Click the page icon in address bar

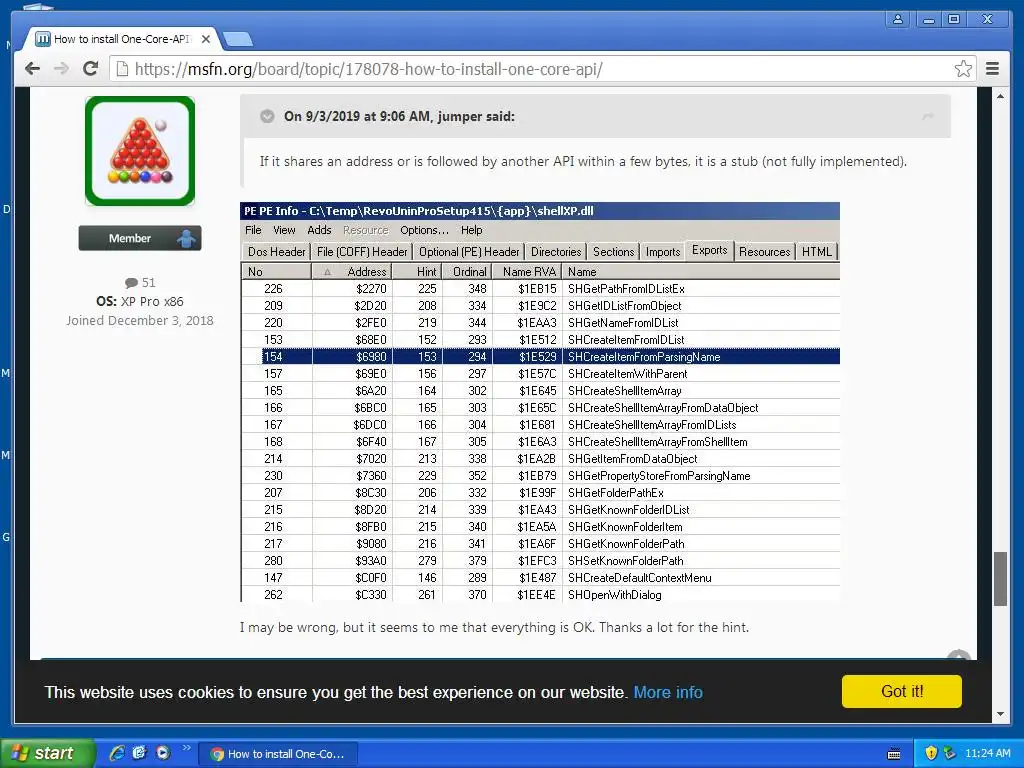pos(122,69)
